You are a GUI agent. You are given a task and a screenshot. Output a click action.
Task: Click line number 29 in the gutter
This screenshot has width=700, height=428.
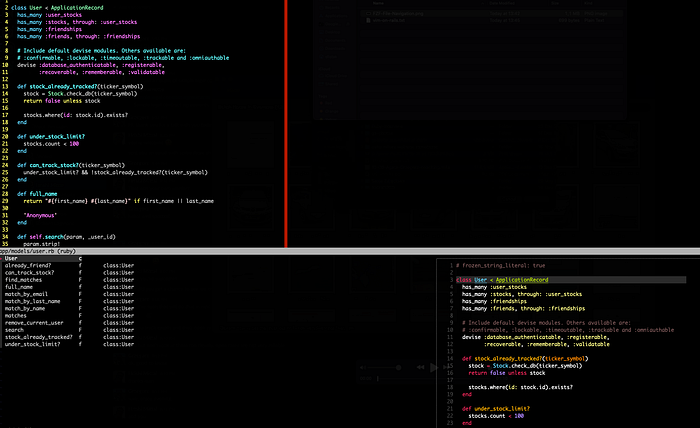pyautogui.click(x=5, y=200)
